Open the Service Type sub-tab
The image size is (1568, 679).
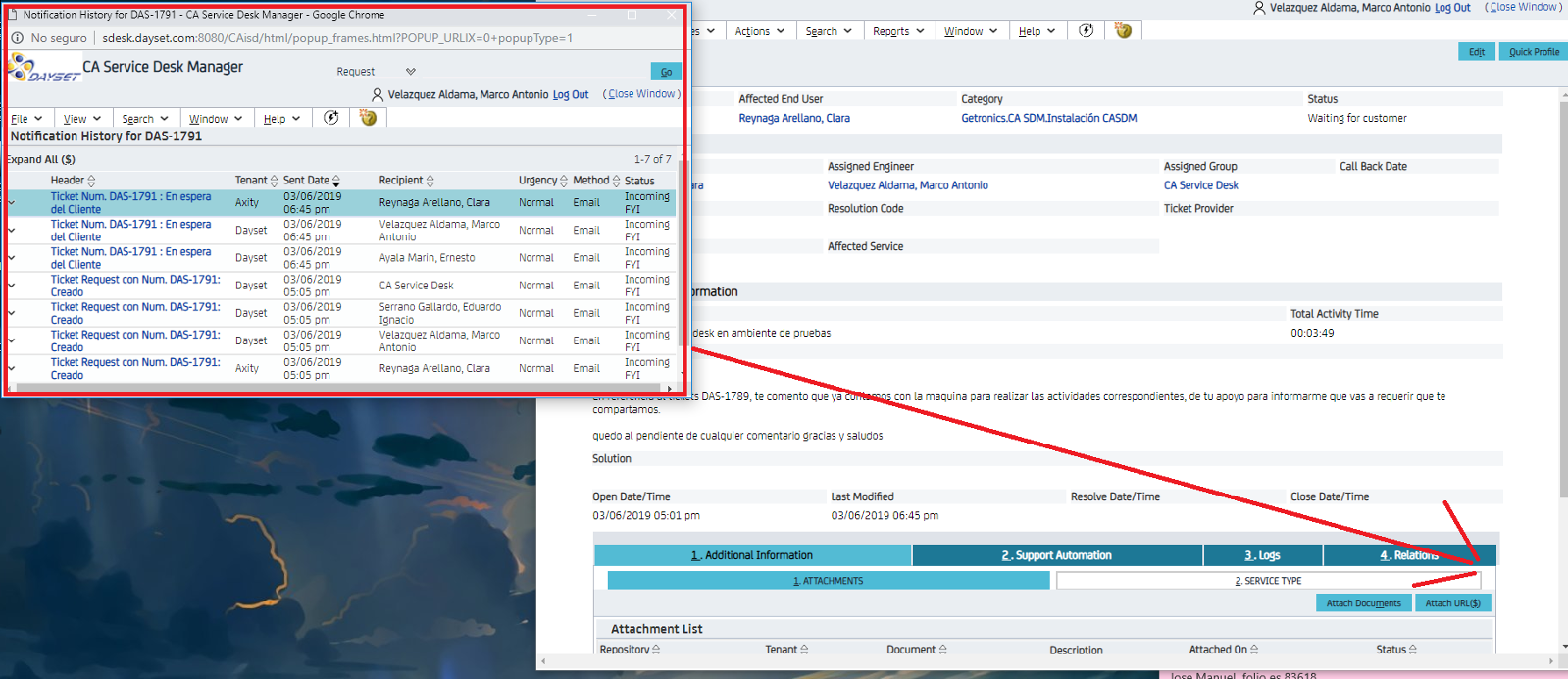click(1268, 581)
